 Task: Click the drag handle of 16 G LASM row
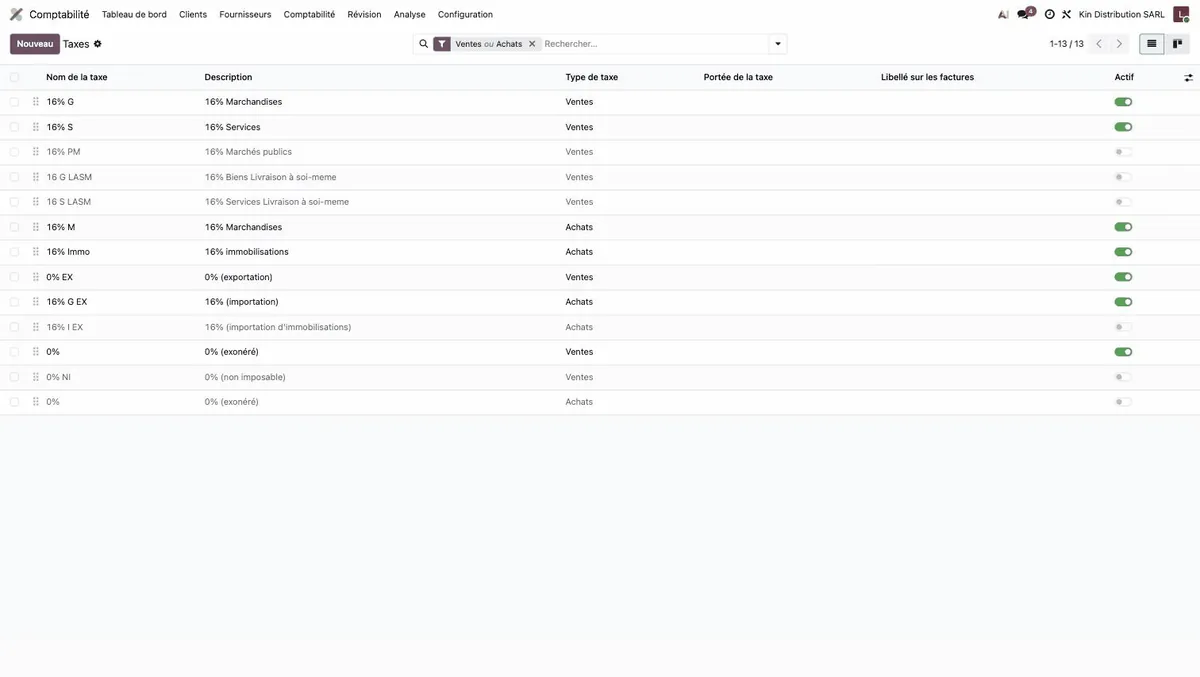[36, 177]
